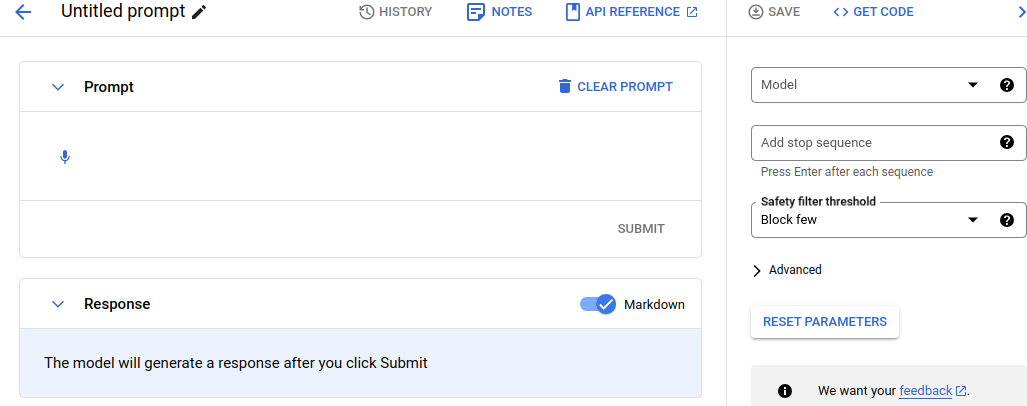Click the Reset Parameters button
Image resolution: width=1027 pixels, height=406 pixels.
tap(824, 322)
